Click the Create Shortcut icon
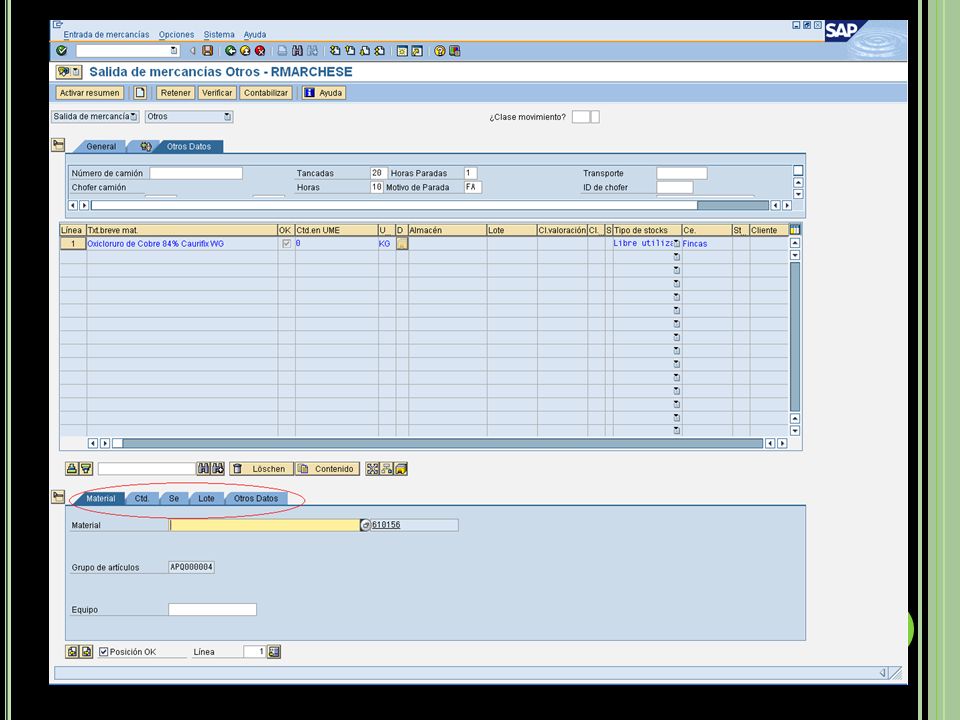960x720 pixels. pyautogui.click(x=417, y=51)
